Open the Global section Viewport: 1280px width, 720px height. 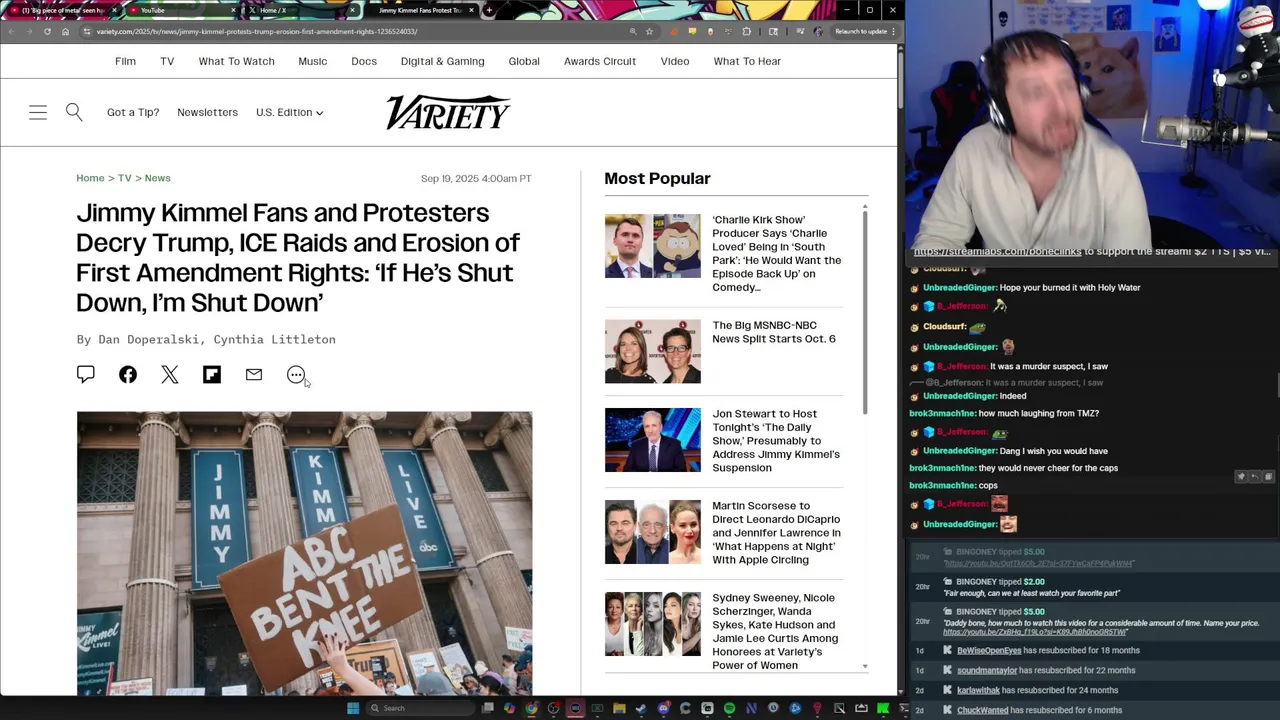[x=524, y=61]
